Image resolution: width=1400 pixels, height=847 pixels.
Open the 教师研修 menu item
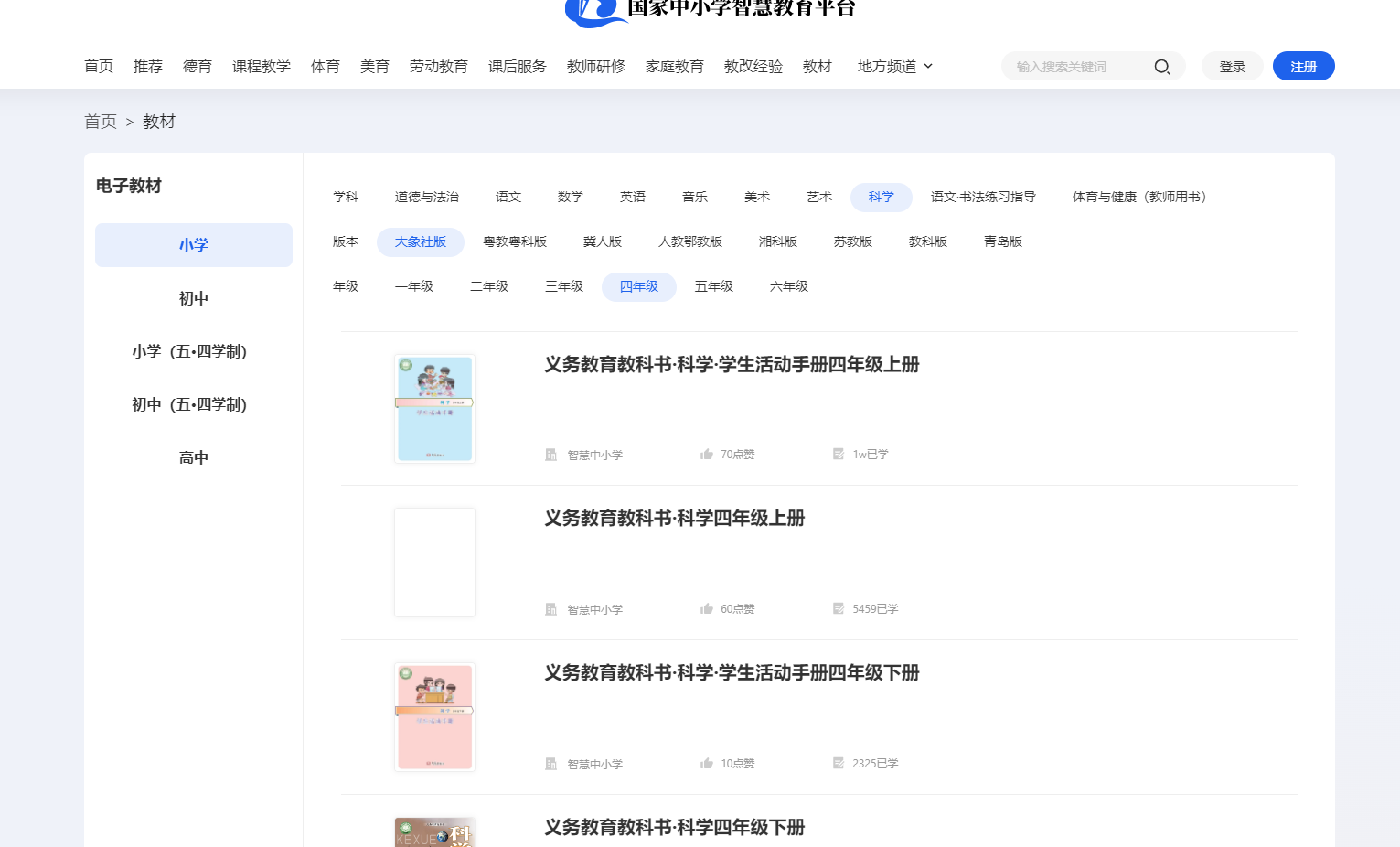(x=595, y=66)
